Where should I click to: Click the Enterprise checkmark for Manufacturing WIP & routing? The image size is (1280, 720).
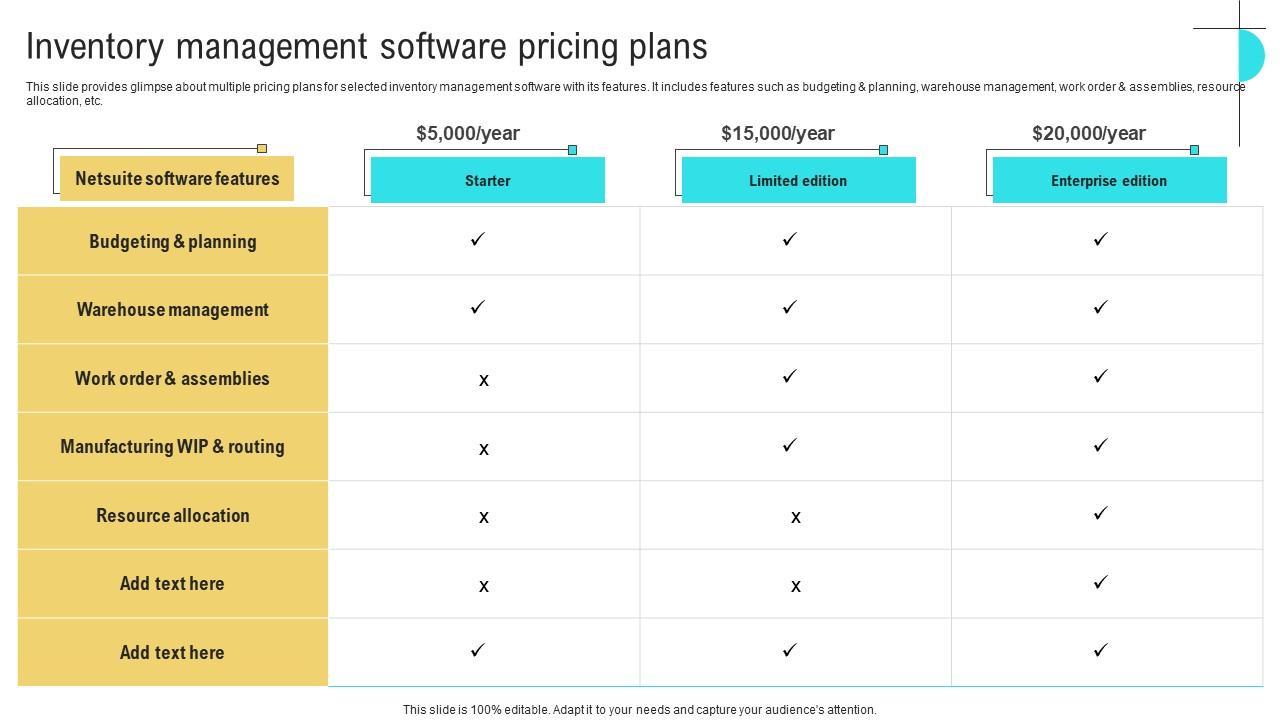[x=1101, y=445]
